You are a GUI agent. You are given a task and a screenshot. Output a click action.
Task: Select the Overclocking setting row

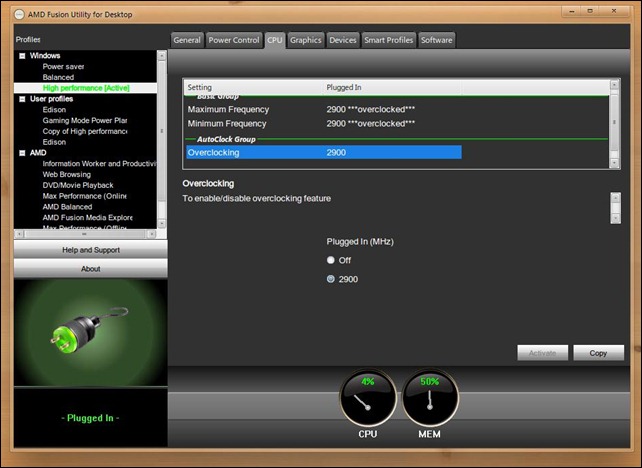click(323, 152)
